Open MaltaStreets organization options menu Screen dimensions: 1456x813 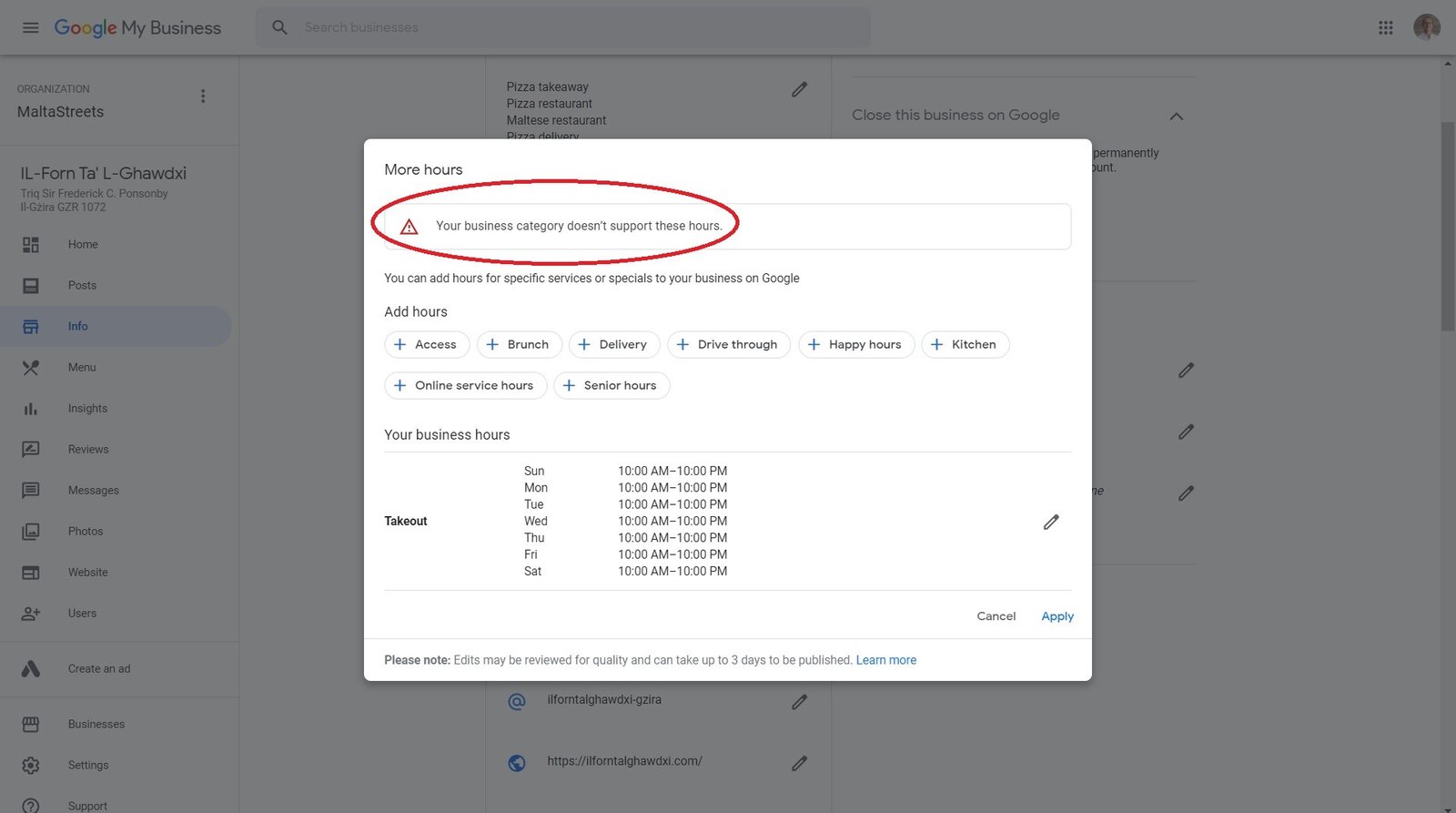tap(203, 96)
